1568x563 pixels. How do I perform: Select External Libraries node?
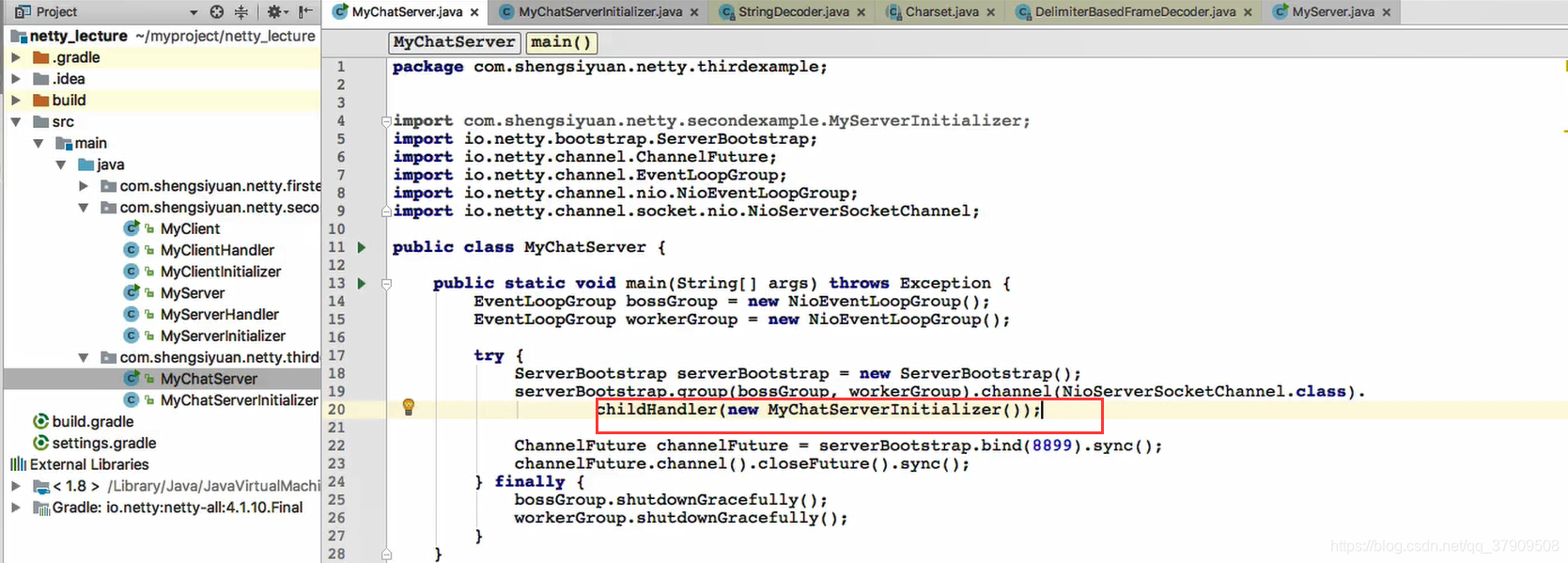coord(89,464)
